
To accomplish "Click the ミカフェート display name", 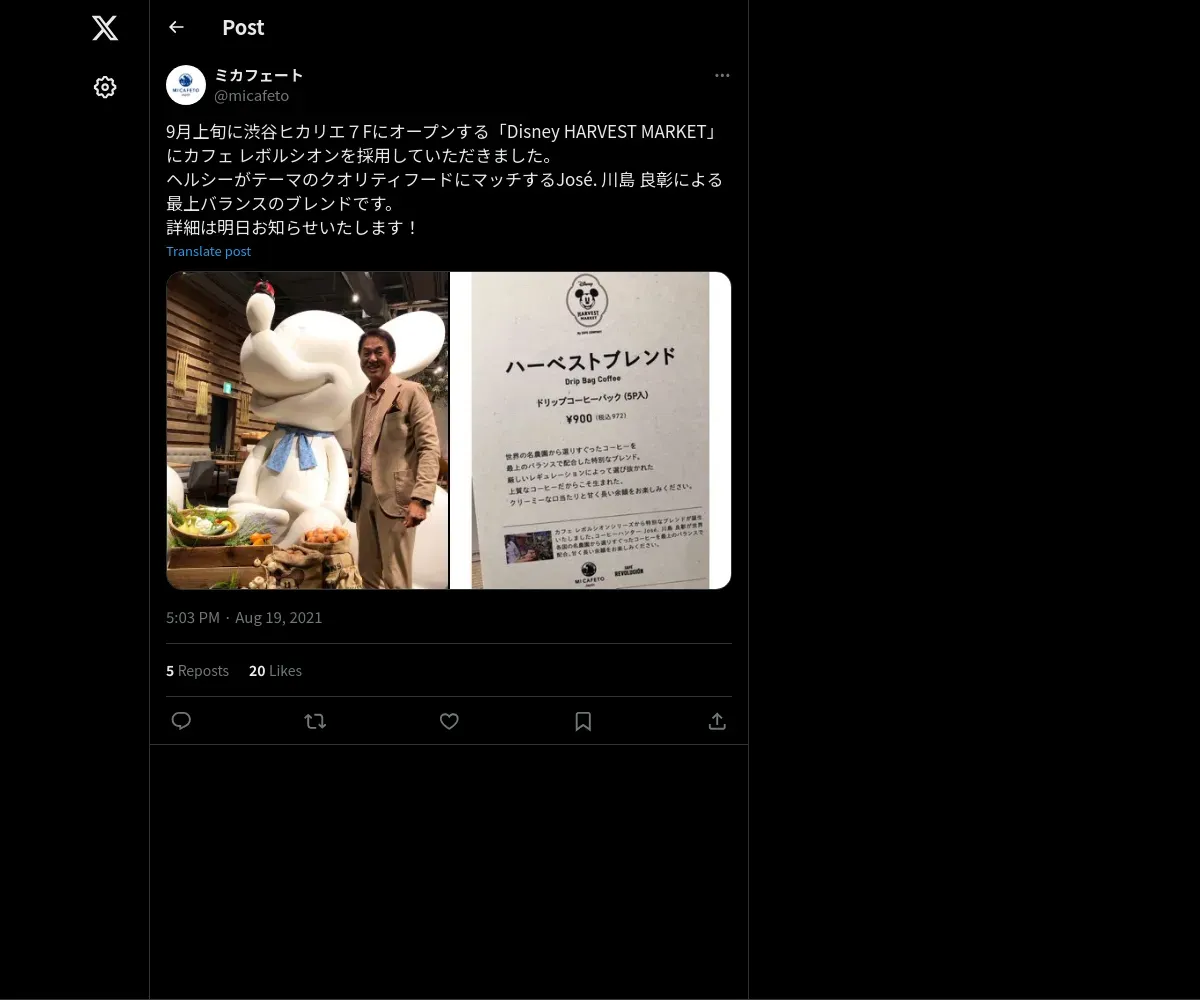I will [259, 75].
